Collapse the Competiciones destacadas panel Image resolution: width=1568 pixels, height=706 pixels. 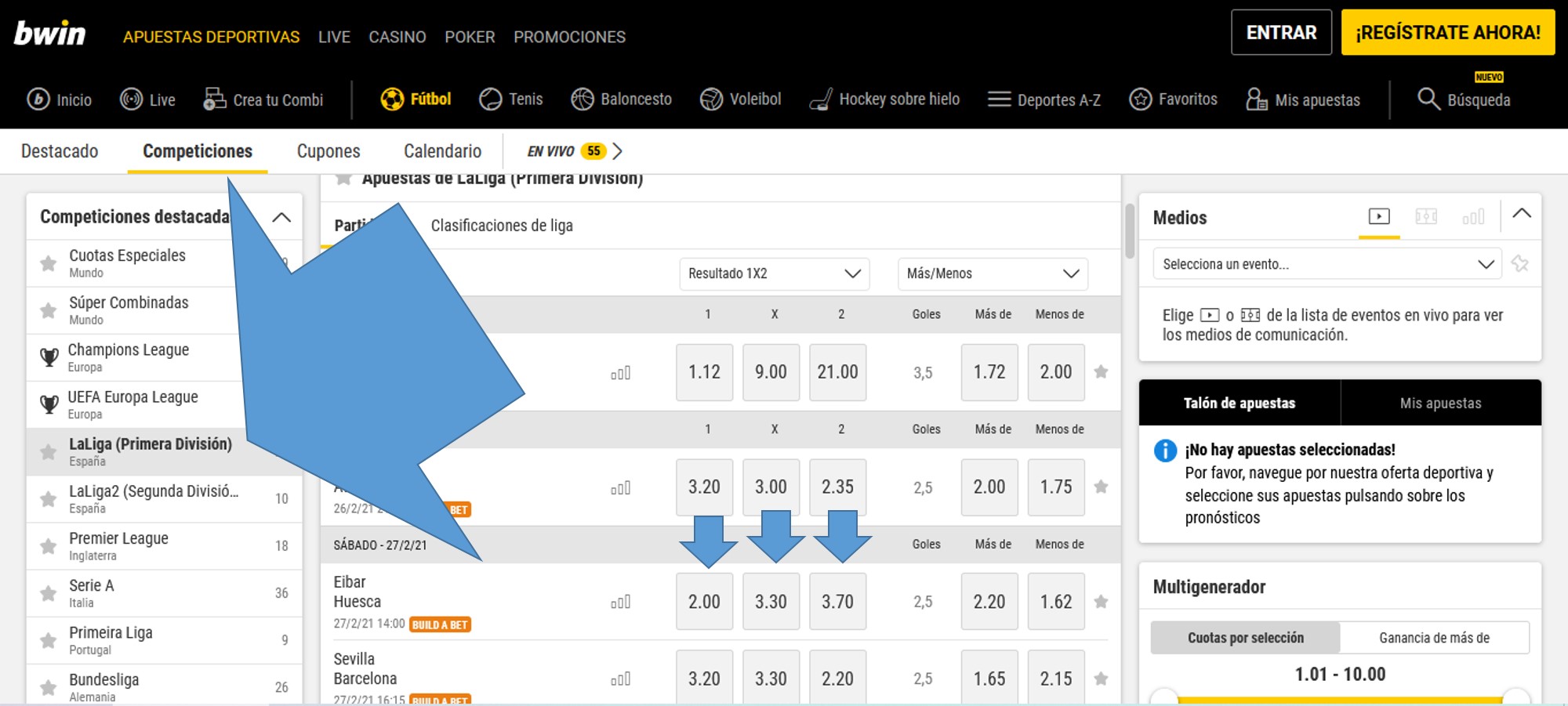[x=281, y=217]
